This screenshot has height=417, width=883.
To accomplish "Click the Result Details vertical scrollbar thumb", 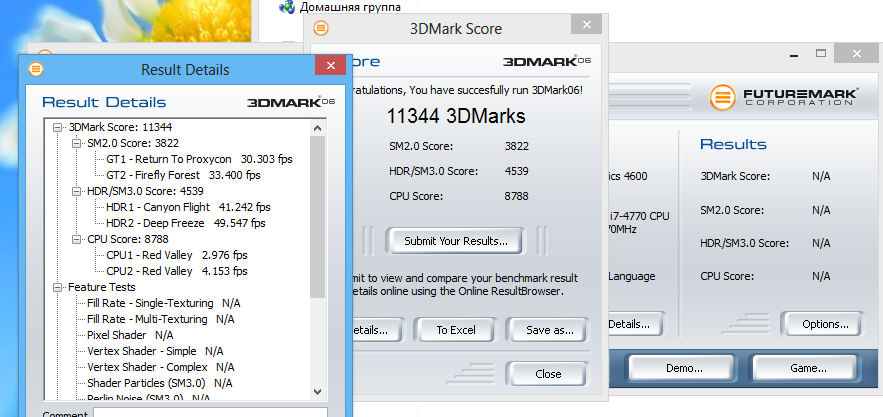I will coord(318,216).
